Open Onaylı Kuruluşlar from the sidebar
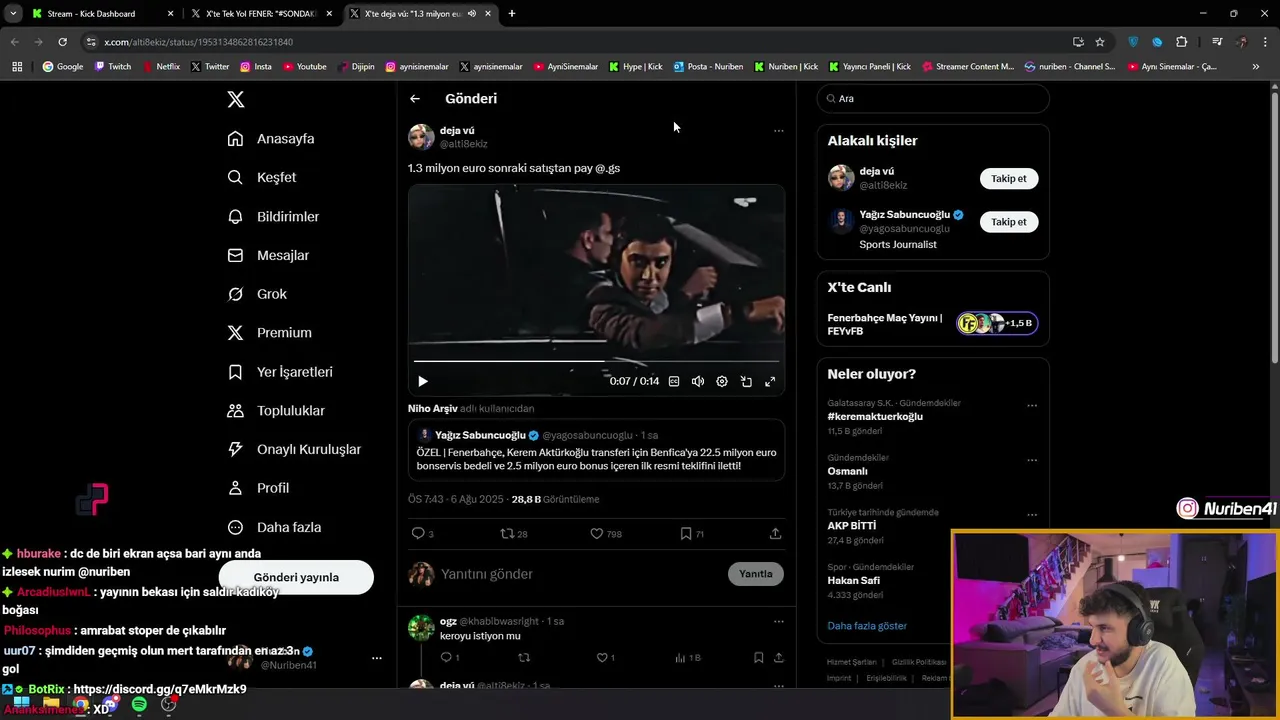Viewport: 1280px width, 720px height. [294, 449]
